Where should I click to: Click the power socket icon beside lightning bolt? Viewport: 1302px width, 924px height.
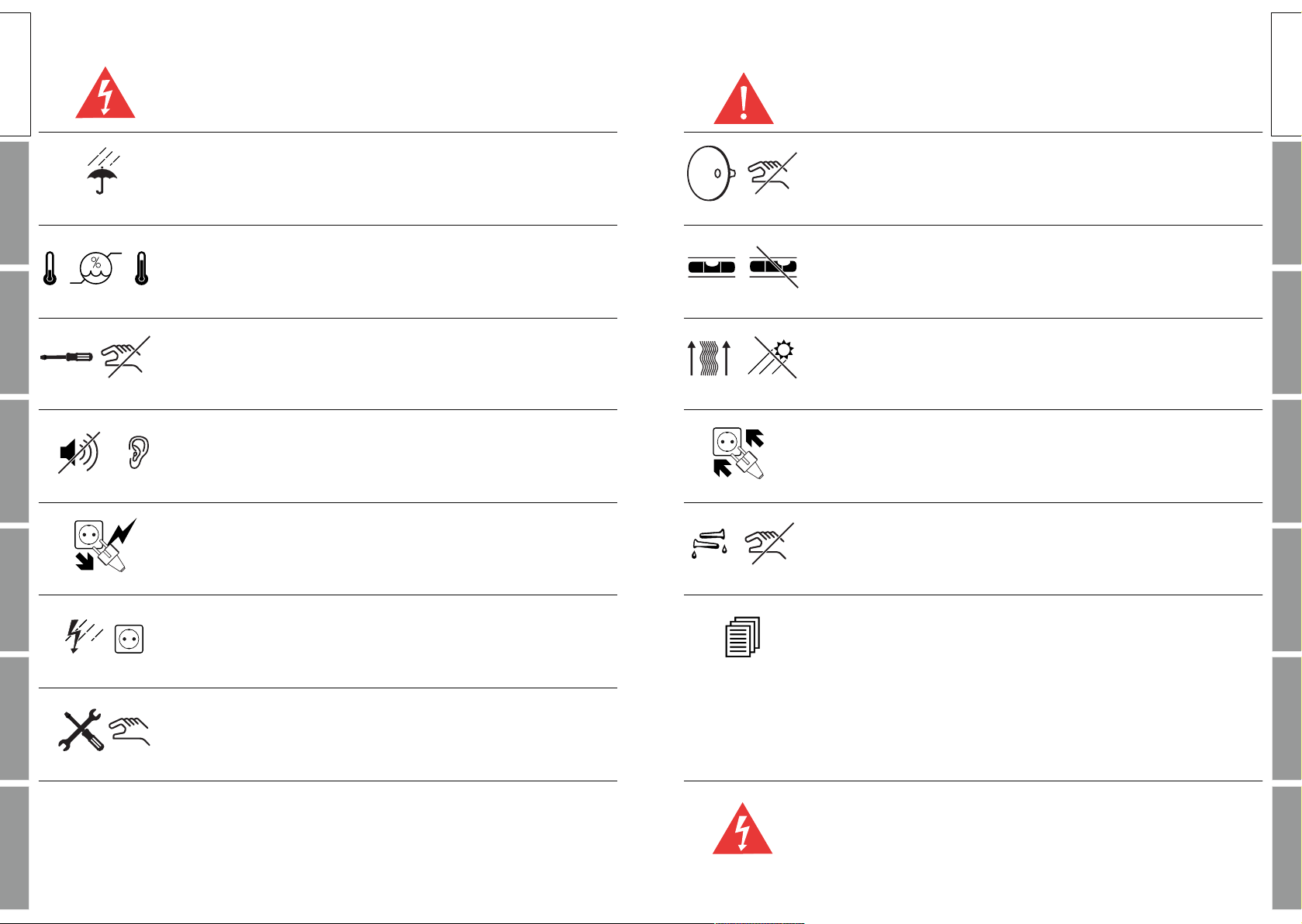(x=129, y=640)
